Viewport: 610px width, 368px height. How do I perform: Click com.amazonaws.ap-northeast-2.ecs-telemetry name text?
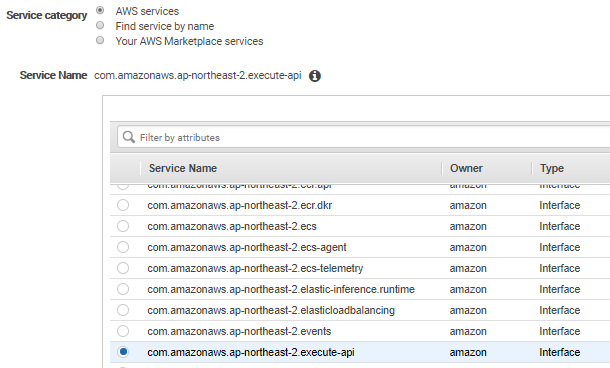255,268
